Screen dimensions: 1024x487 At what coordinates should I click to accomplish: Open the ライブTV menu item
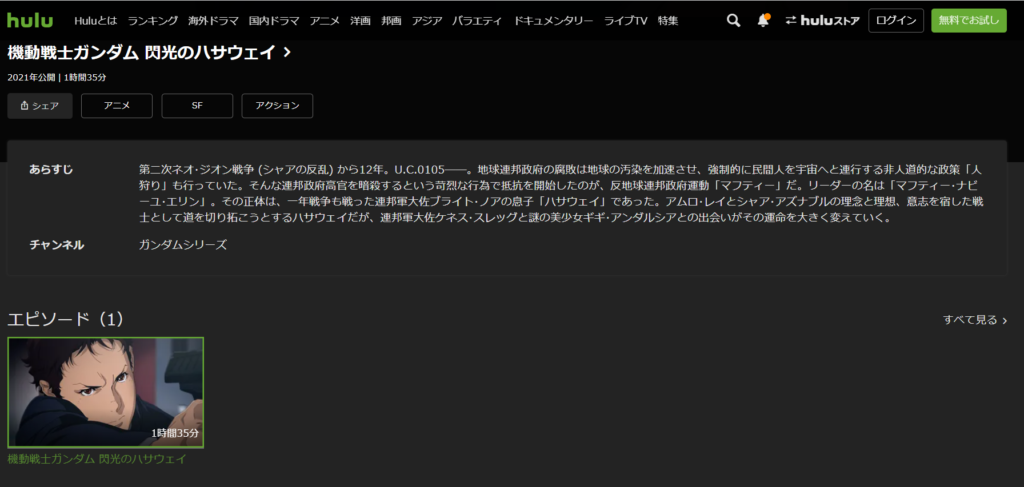point(626,21)
